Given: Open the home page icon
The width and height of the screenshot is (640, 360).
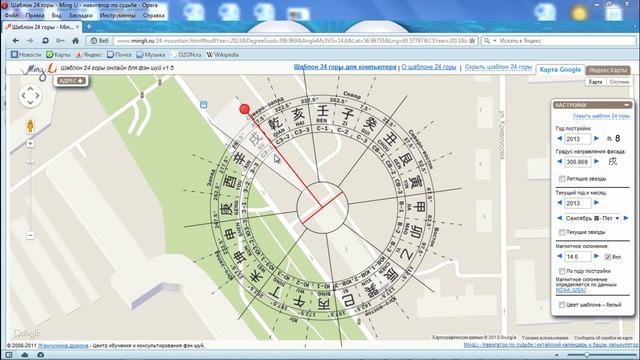Looking at the screenshot, I should coord(76,41).
